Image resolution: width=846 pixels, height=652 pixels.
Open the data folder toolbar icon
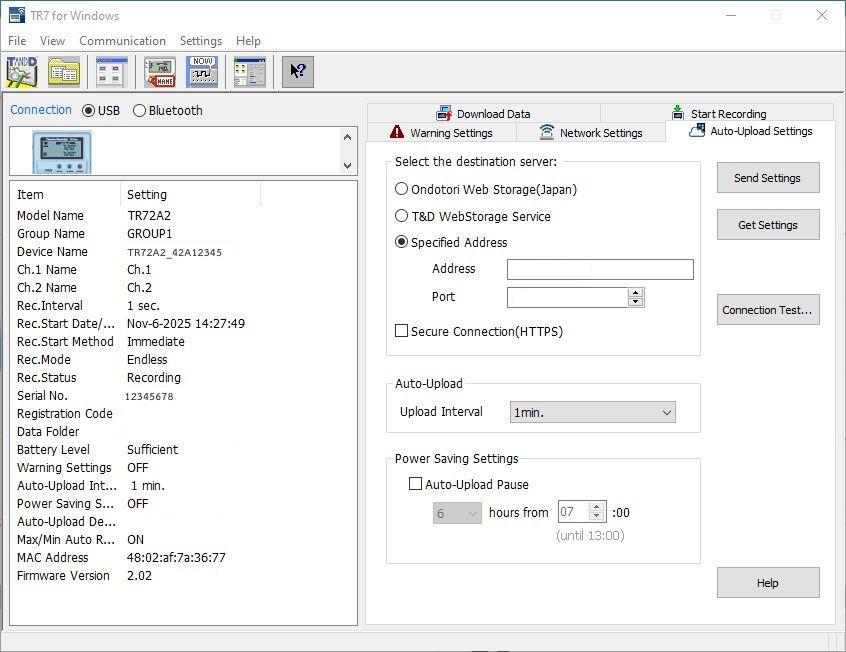(62, 71)
